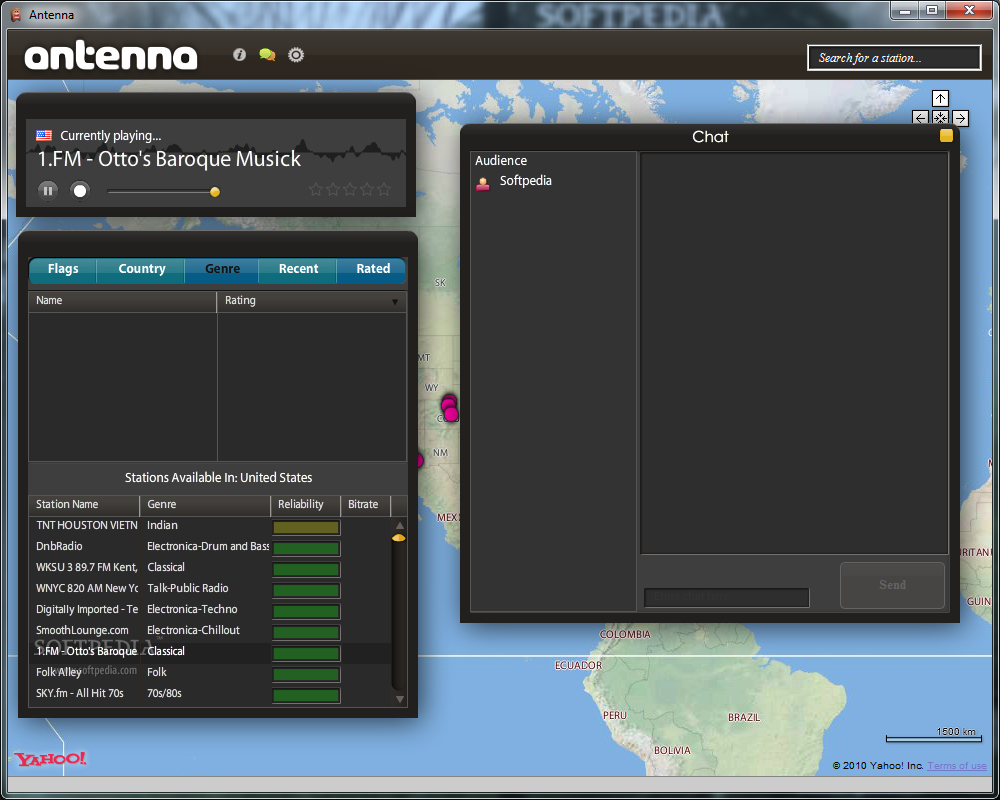This screenshot has height=800, width=1000.
Task: Pan map up with arrow button
Action: pos(940,98)
